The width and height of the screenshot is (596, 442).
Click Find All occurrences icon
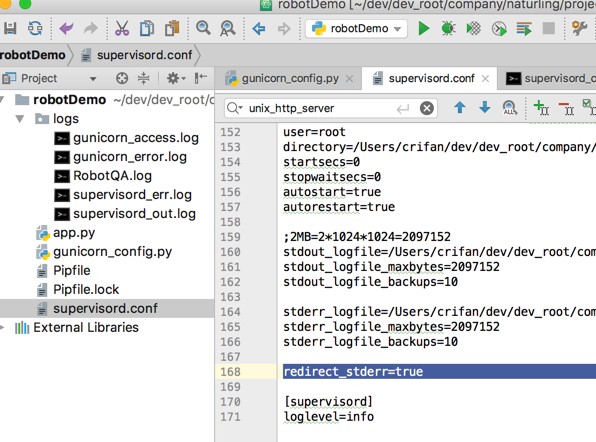[x=509, y=108]
